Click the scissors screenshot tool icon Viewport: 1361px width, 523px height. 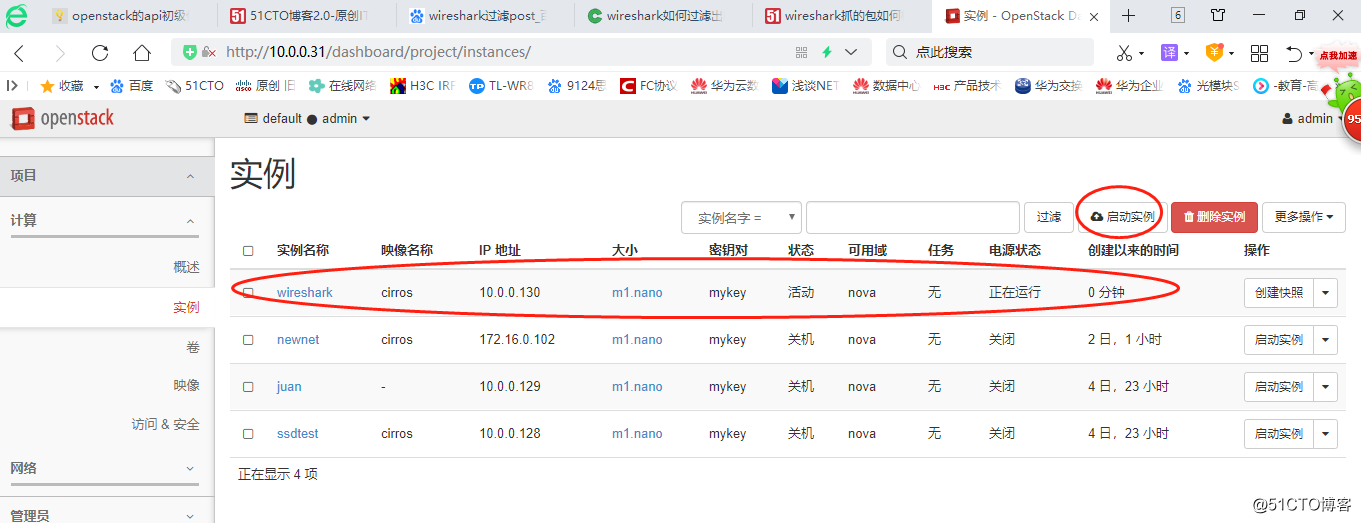pyautogui.click(x=1124, y=53)
